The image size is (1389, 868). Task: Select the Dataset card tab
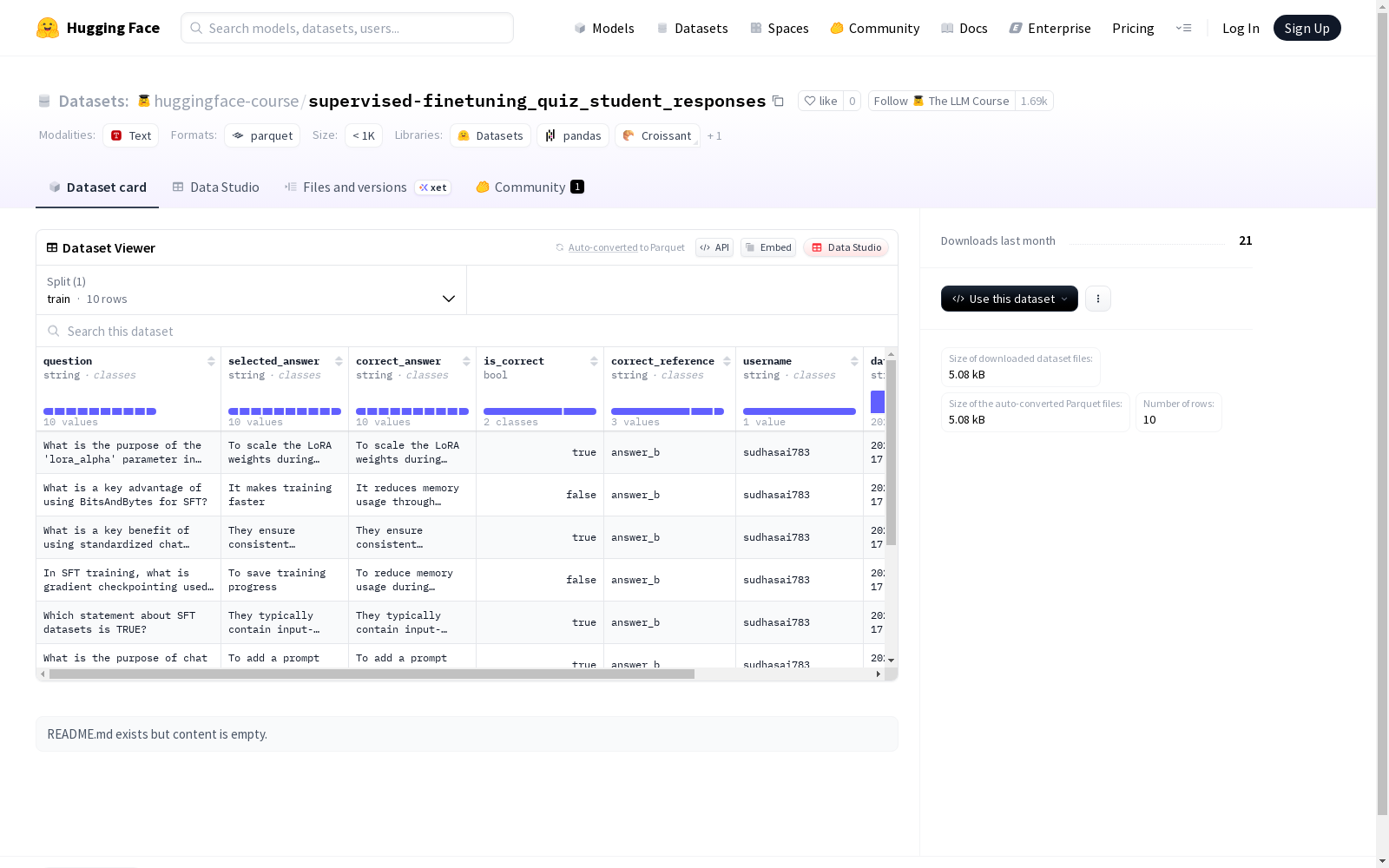tap(97, 187)
